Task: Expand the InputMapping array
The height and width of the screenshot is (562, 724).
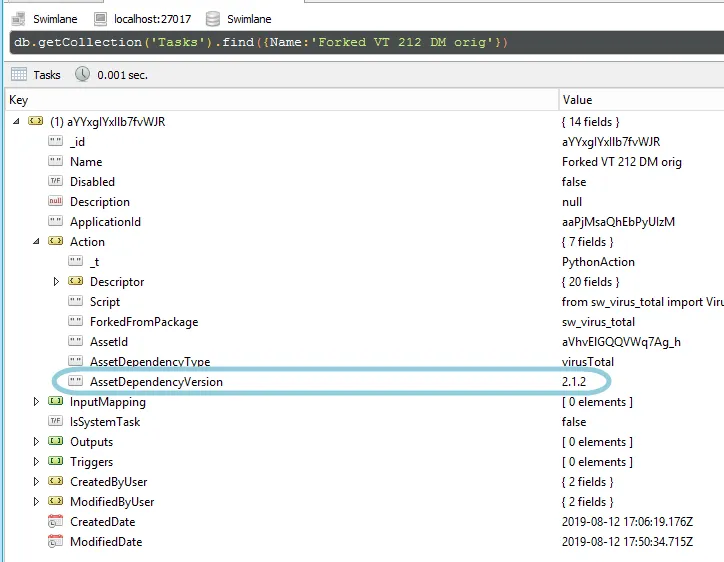Action: pos(36,401)
